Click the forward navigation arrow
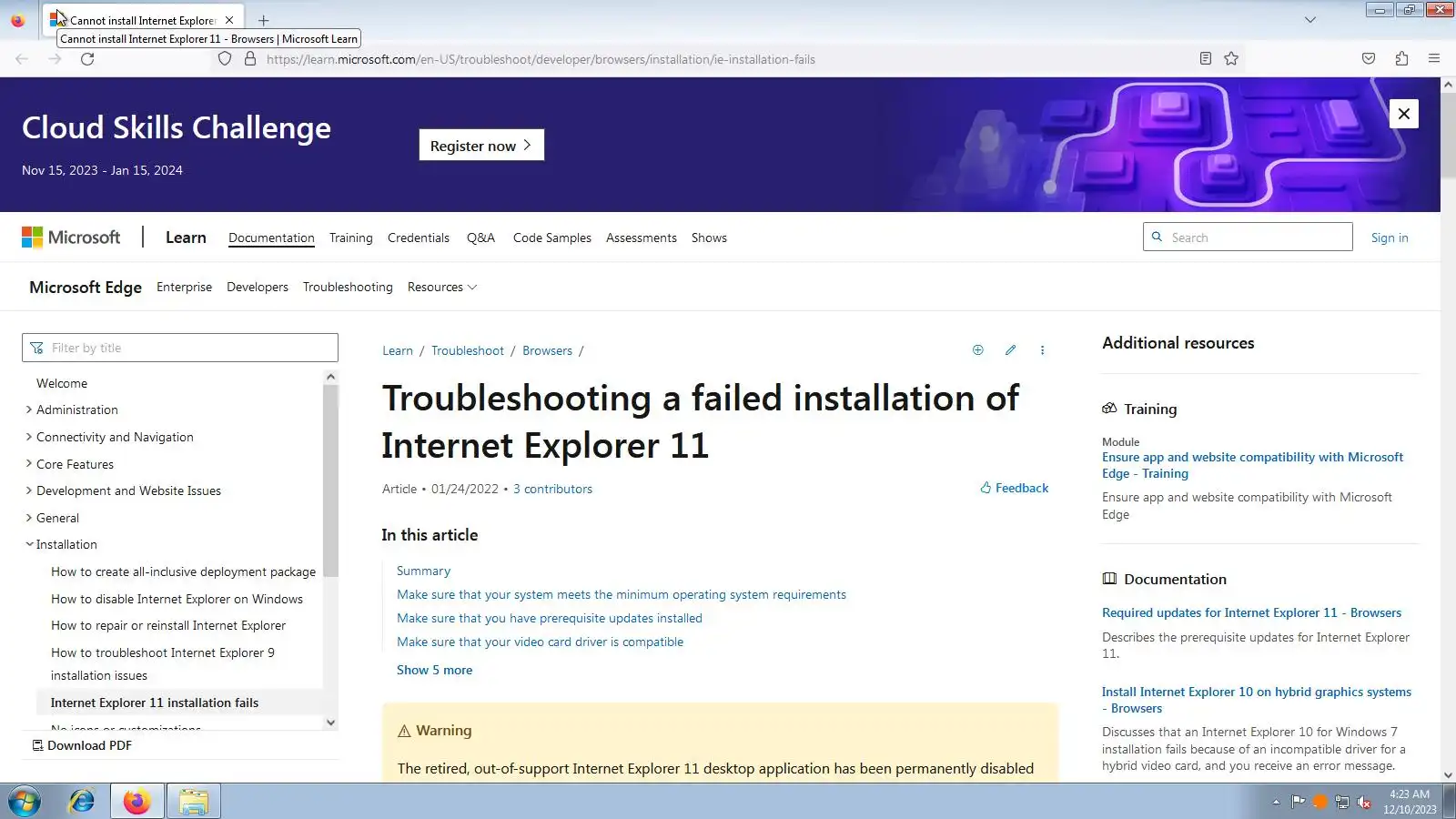 [55, 59]
